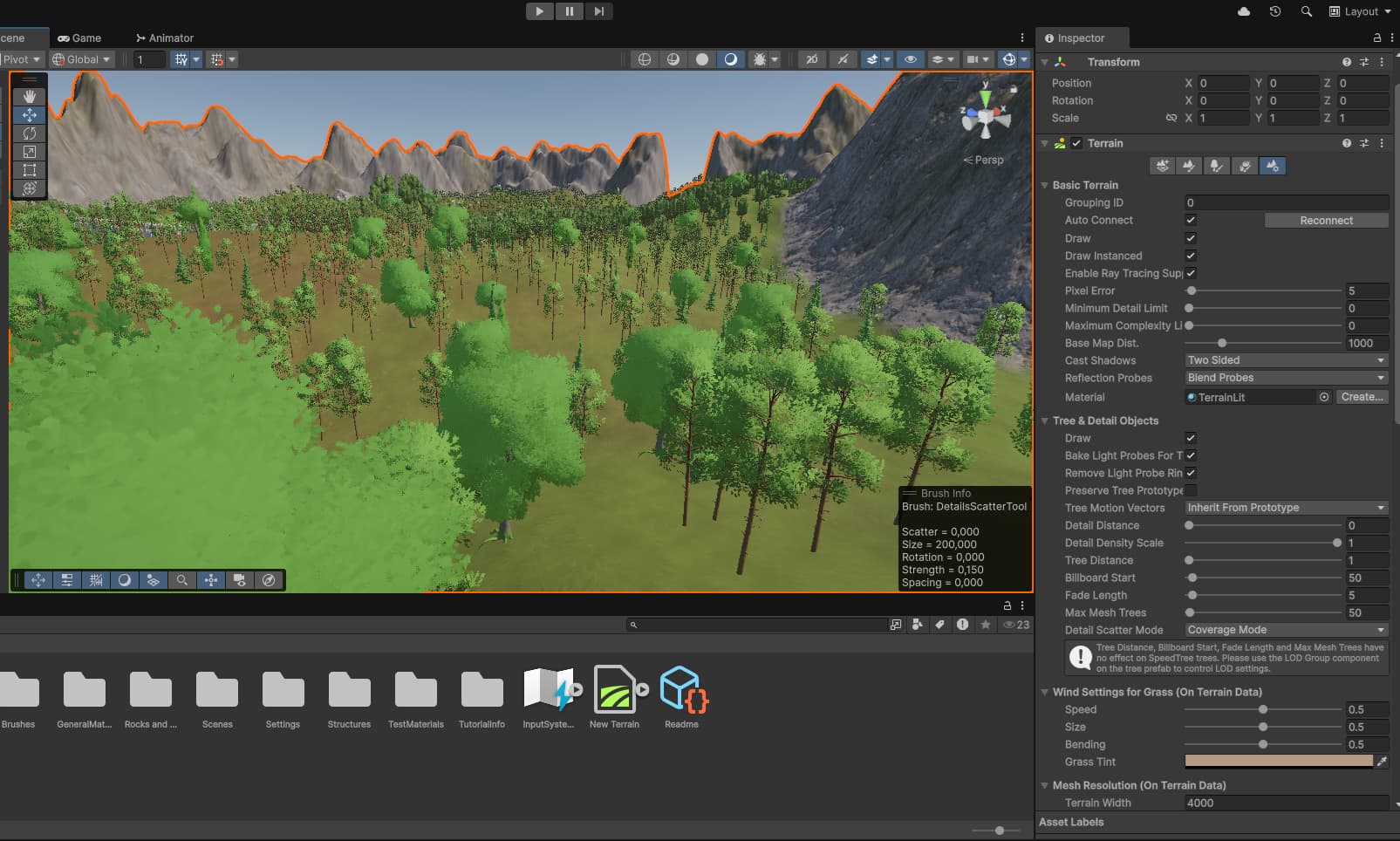Select the Move tool in scene toolbar
The height and width of the screenshot is (841, 1400).
click(x=29, y=114)
